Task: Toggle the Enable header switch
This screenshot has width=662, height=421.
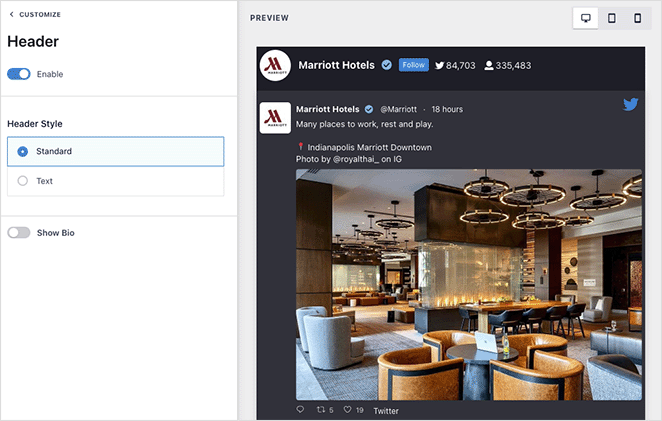Action: click(19, 74)
